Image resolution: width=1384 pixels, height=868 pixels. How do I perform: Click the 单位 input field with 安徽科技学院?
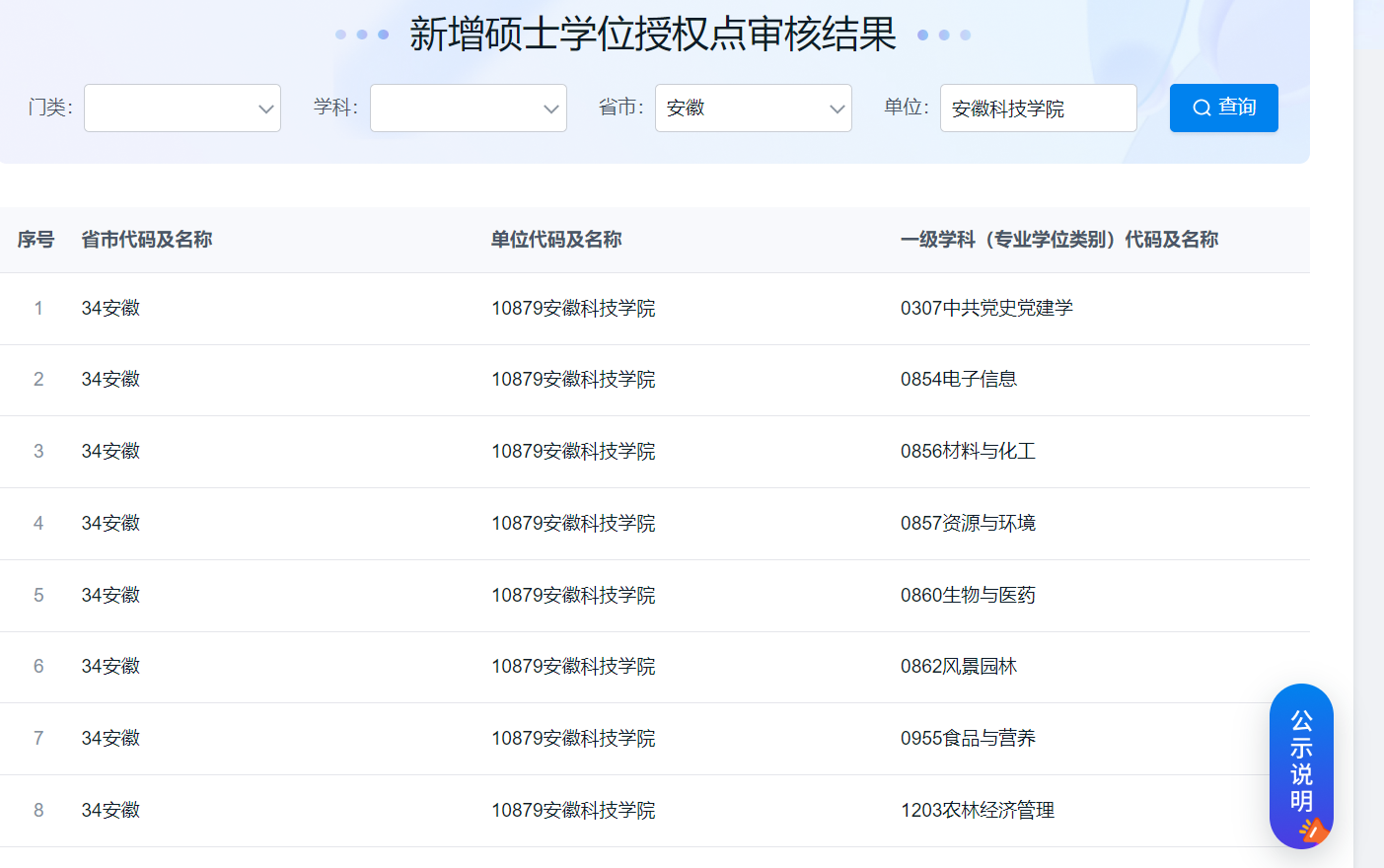[1039, 108]
